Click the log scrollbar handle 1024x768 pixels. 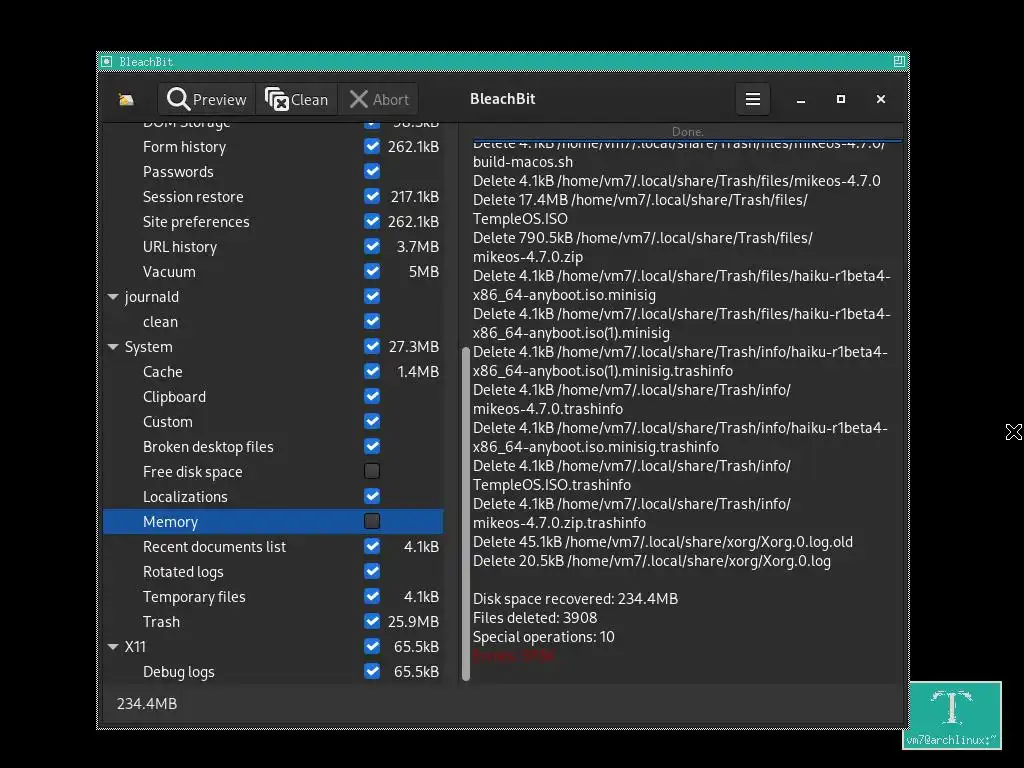coord(466,514)
